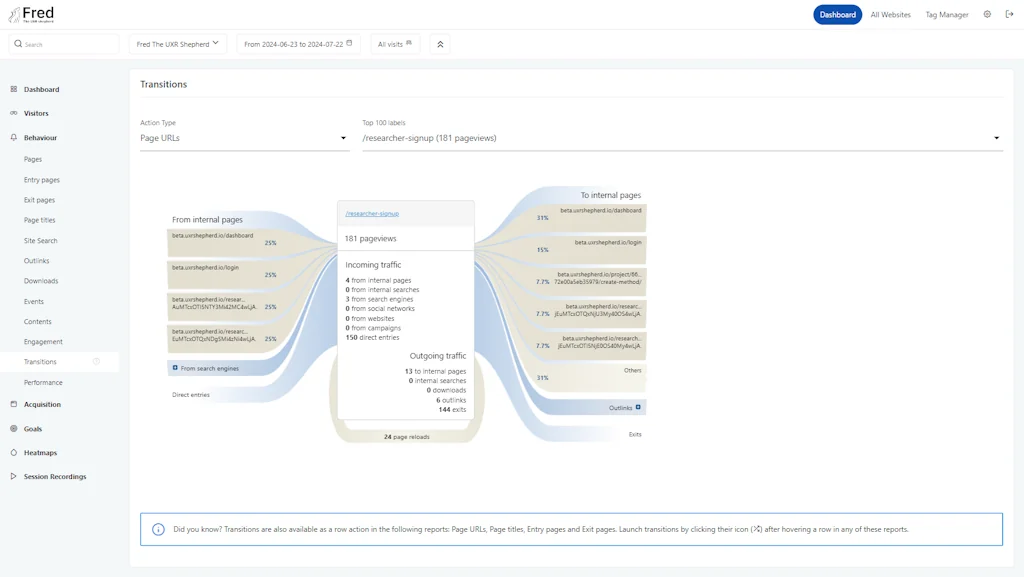
Task: Click the logout icon in the top bar
Action: [1010, 14]
